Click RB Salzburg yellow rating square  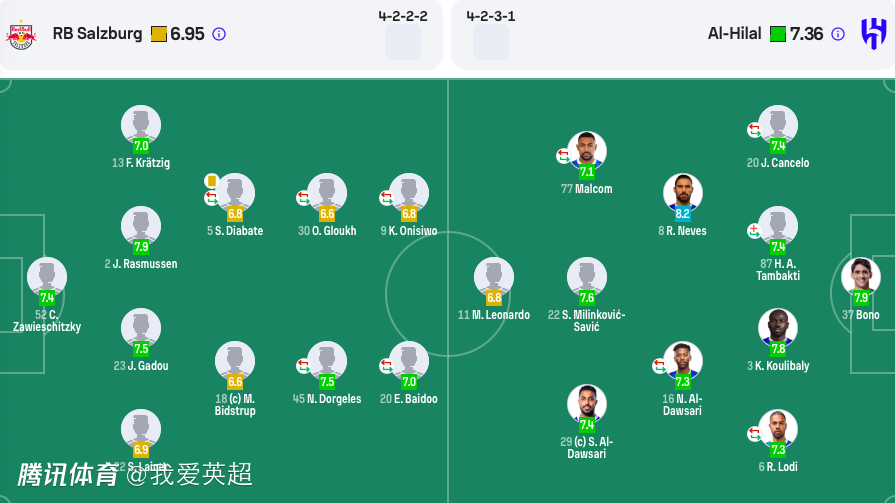point(158,34)
